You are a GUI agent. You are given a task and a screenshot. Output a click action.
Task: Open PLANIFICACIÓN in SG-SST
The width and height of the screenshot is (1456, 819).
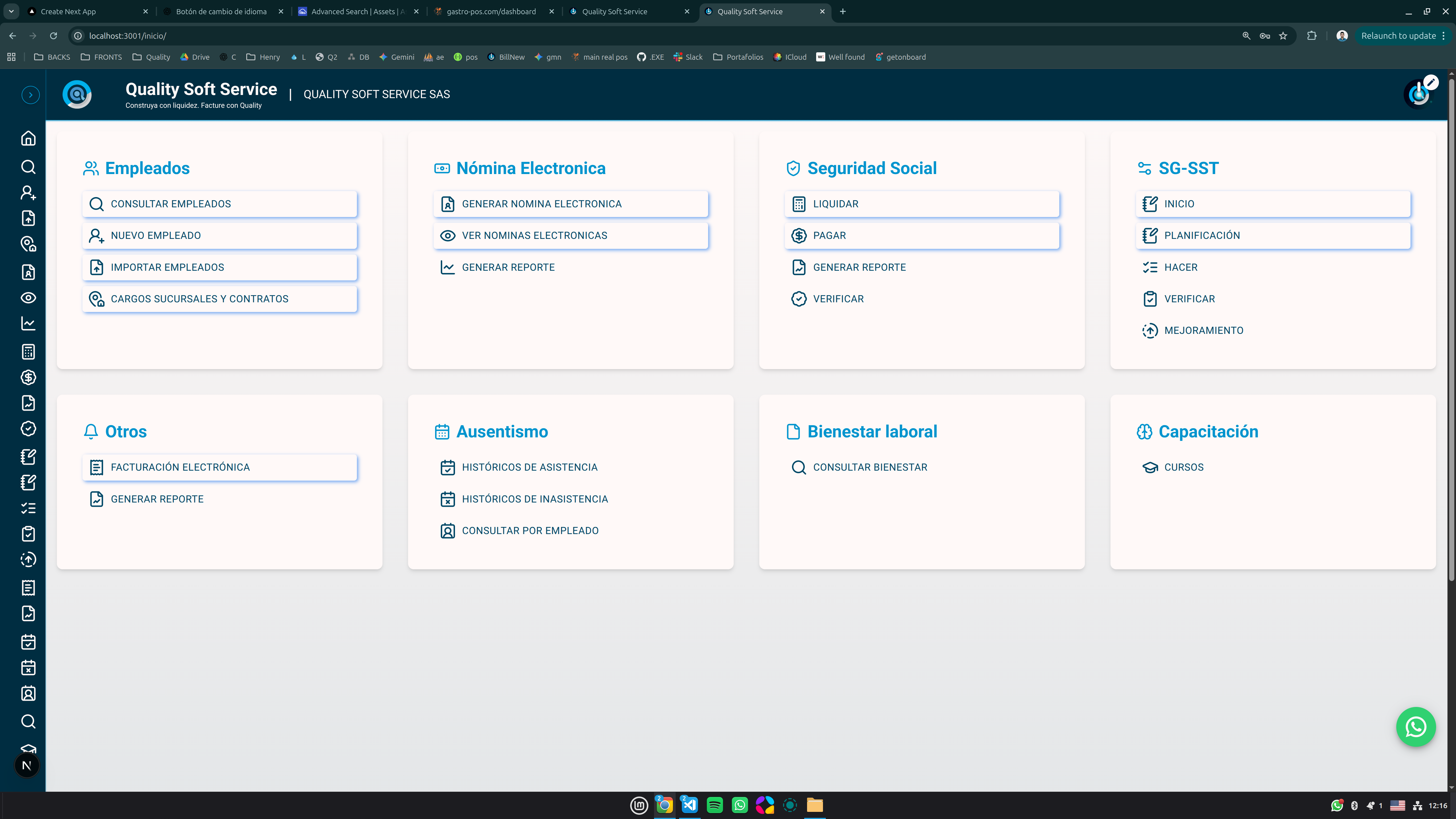[x=1273, y=236]
